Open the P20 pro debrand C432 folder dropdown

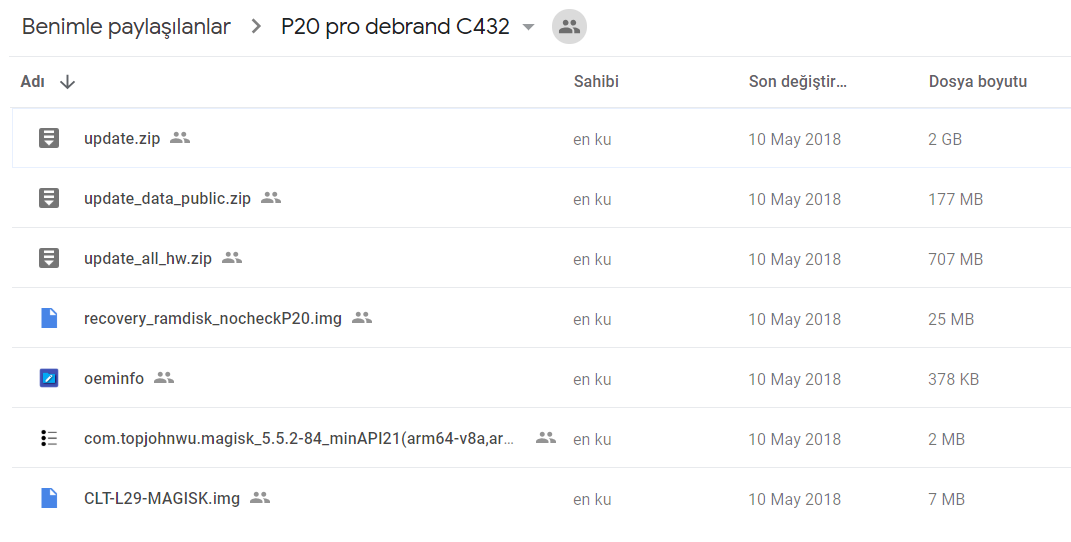coord(528,27)
